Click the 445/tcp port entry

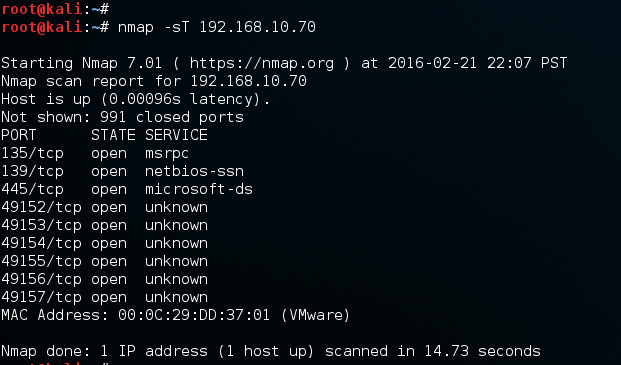click(x=32, y=190)
